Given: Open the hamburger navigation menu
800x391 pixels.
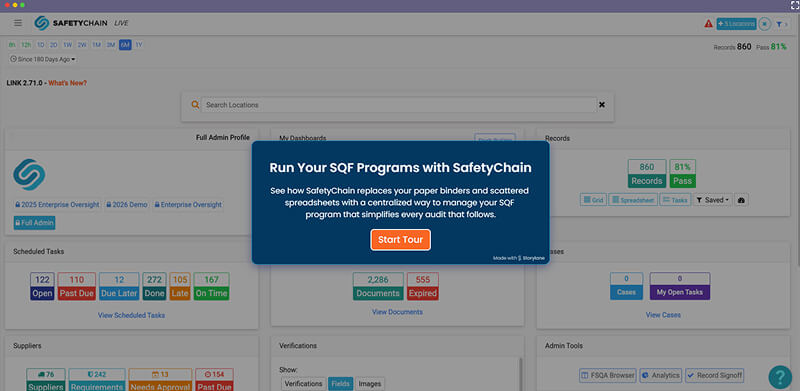Looking at the screenshot, I should tap(18, 23).
